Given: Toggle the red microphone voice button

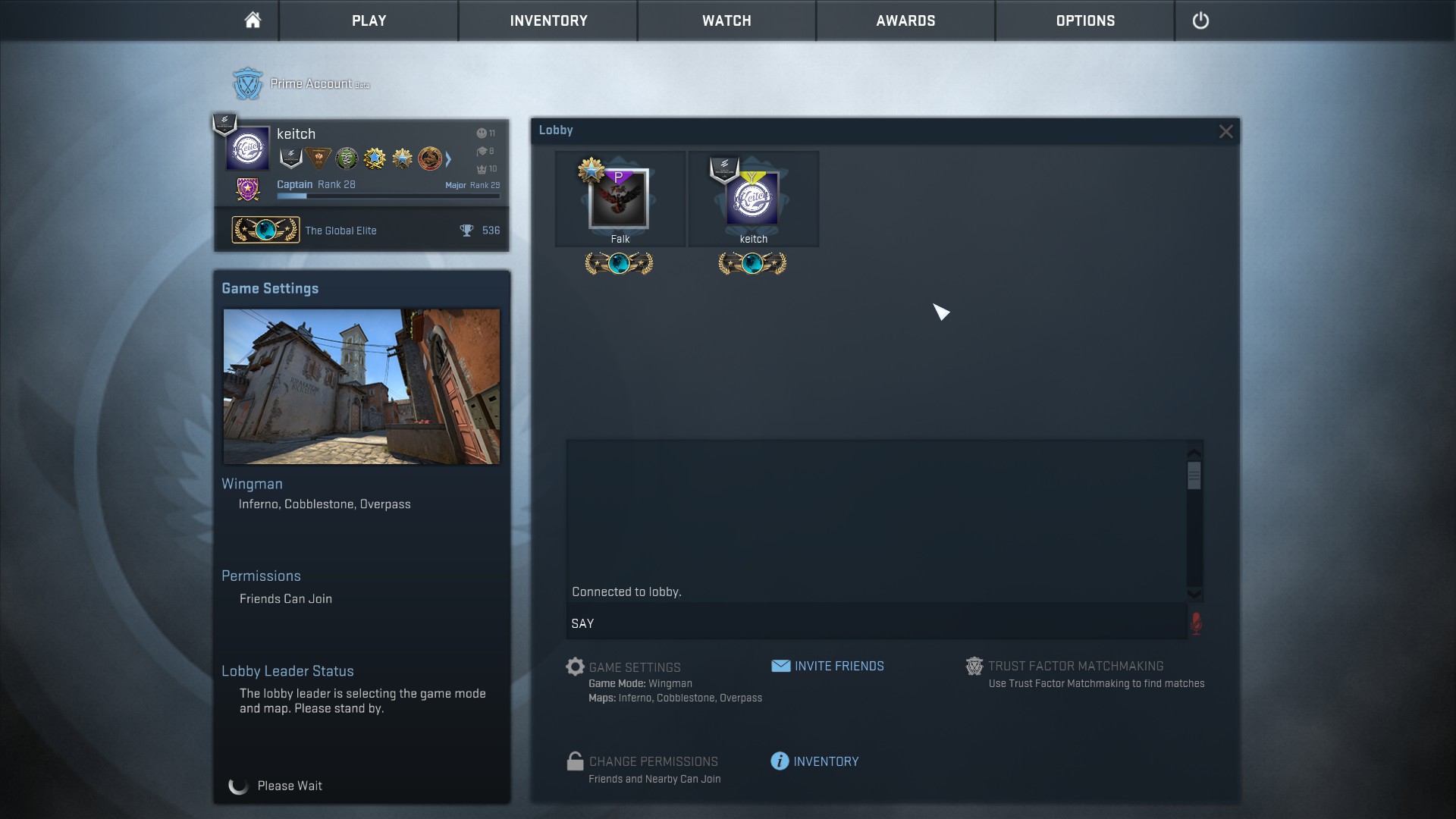Looking at the screenshot, I should coord(1196,623).
